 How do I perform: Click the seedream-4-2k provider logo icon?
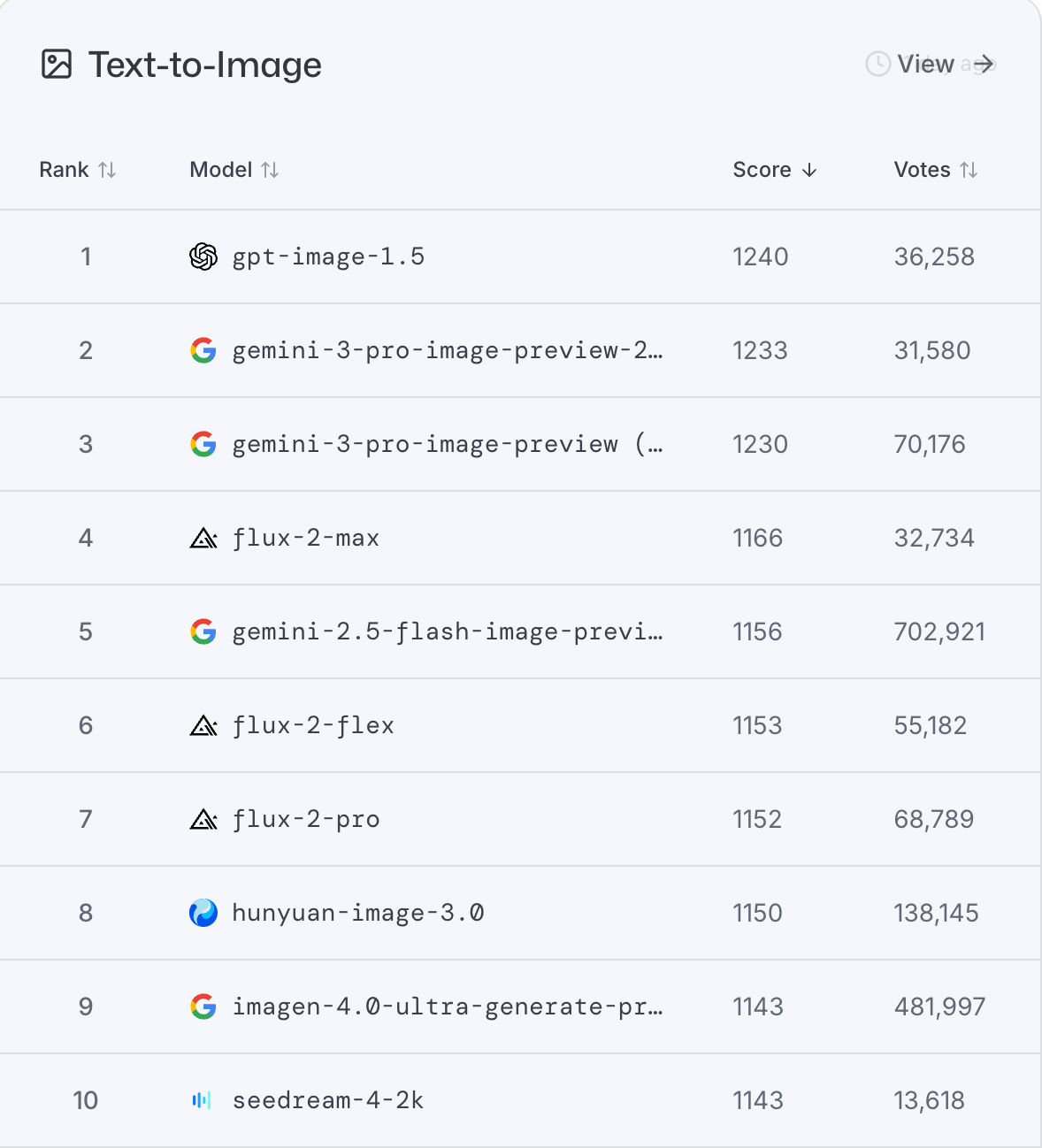click(202, 1100)
